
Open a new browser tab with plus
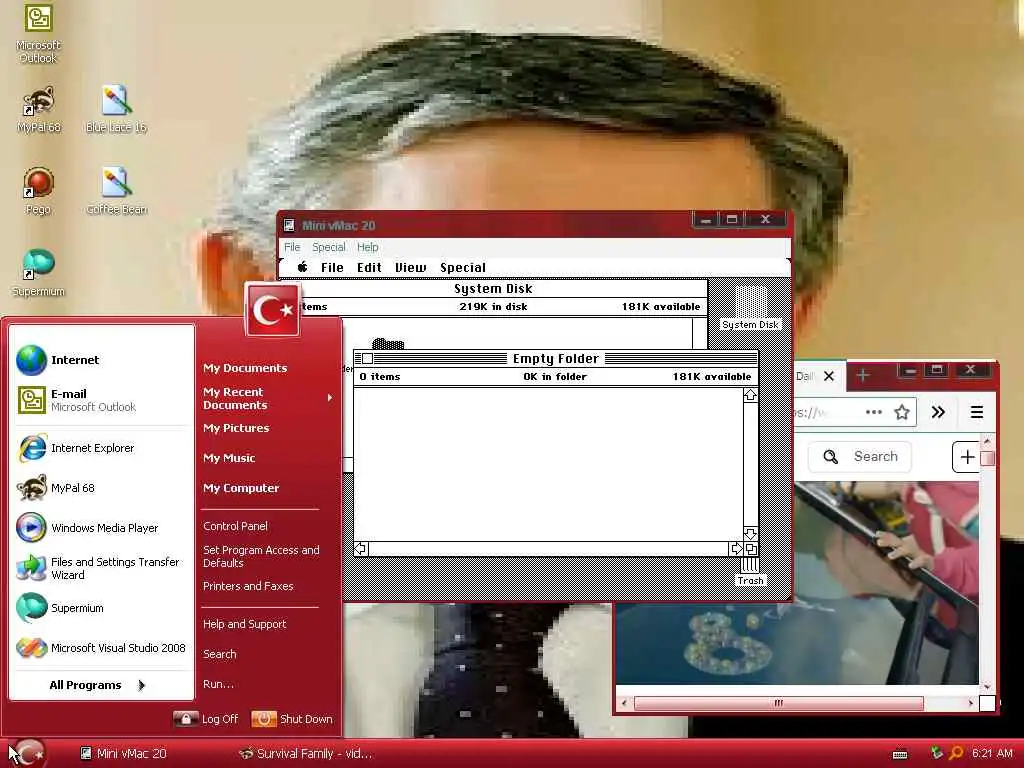[x=863, y=376]
